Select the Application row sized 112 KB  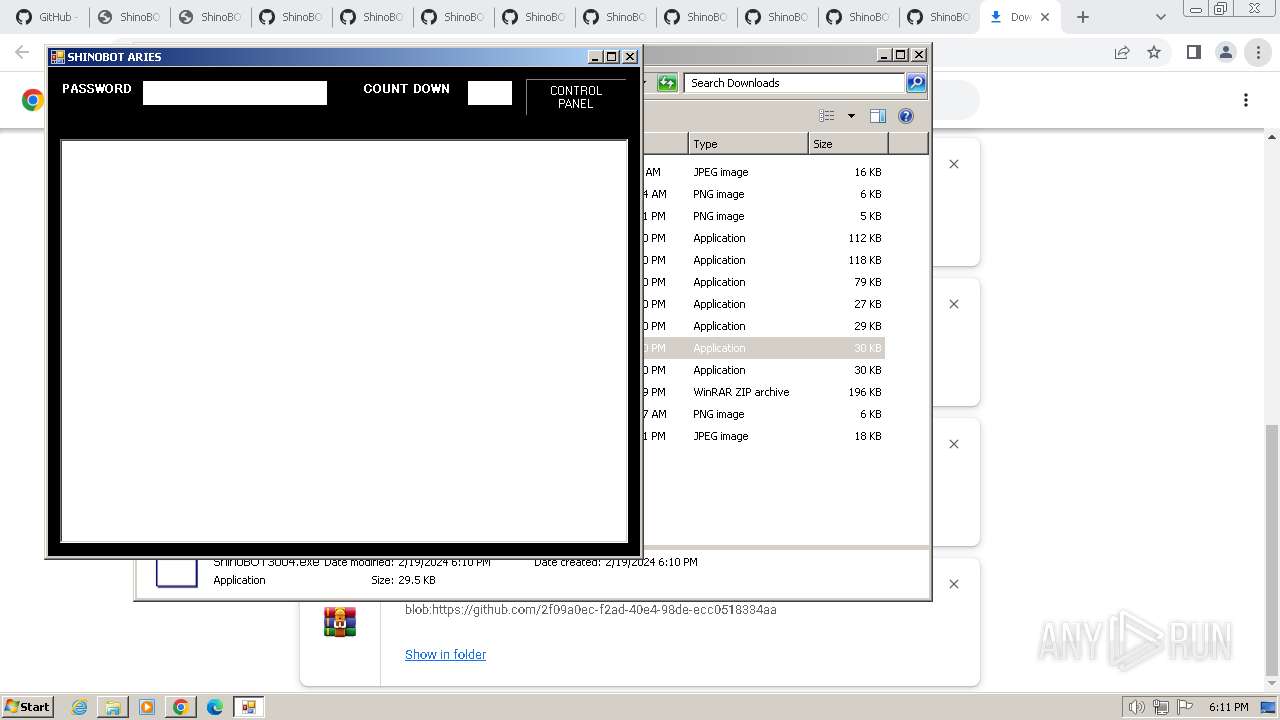tap(764, 238)
